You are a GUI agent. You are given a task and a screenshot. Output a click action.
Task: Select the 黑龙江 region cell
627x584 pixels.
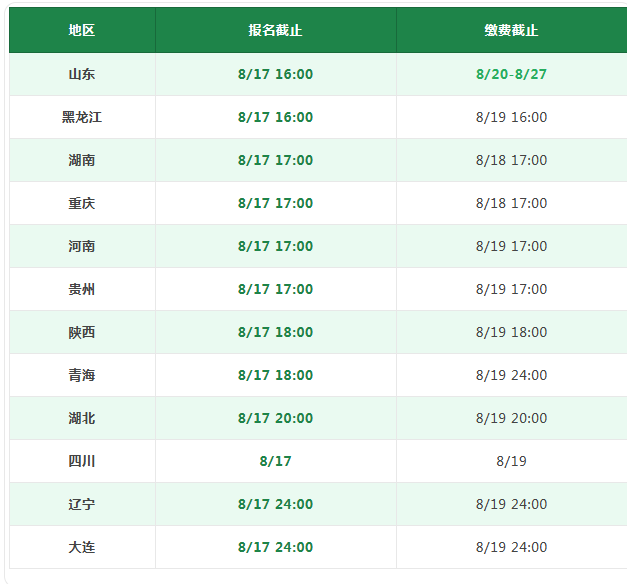click(82, 117)
